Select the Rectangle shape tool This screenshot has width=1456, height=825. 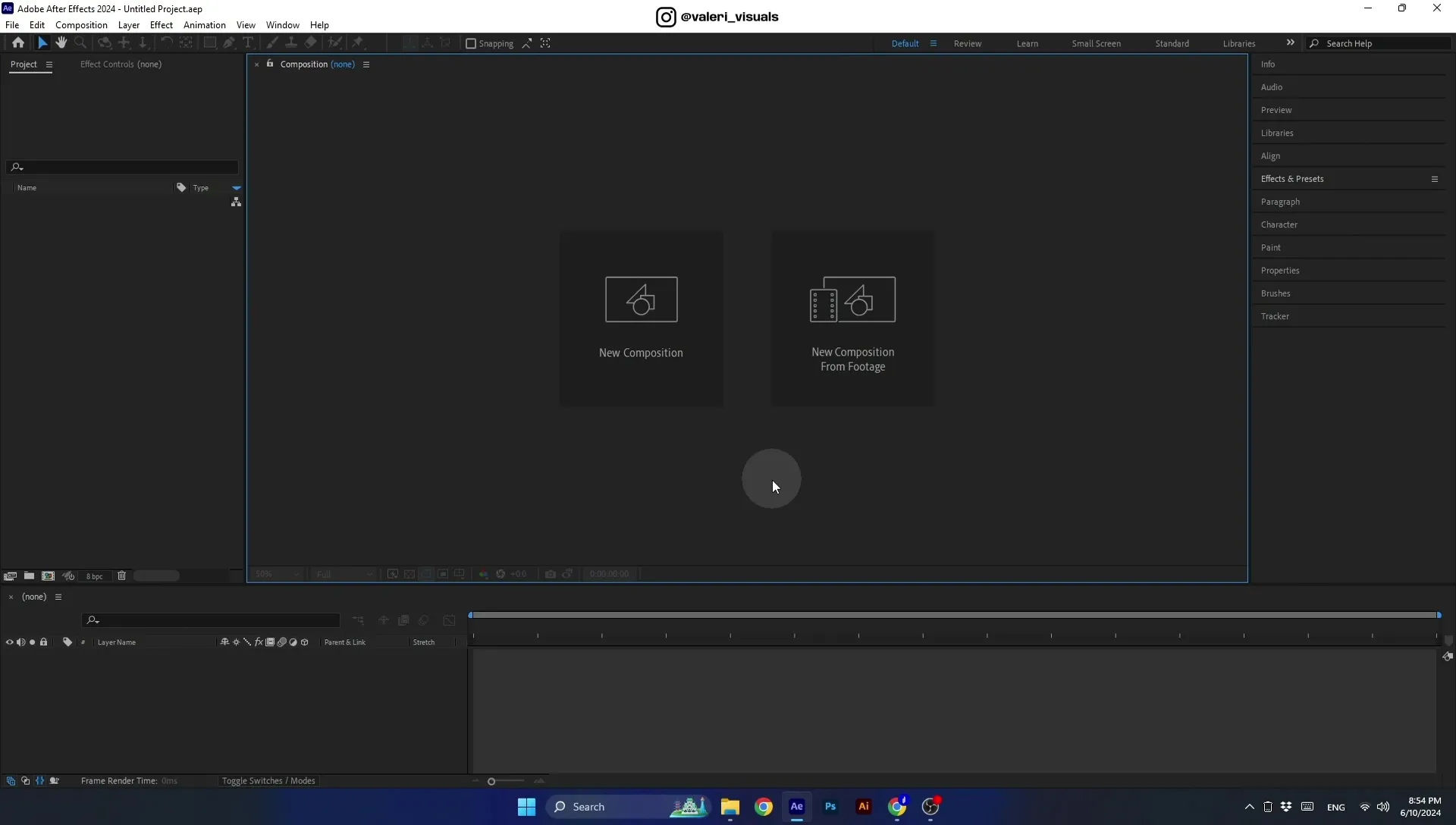tap(209, 43)
